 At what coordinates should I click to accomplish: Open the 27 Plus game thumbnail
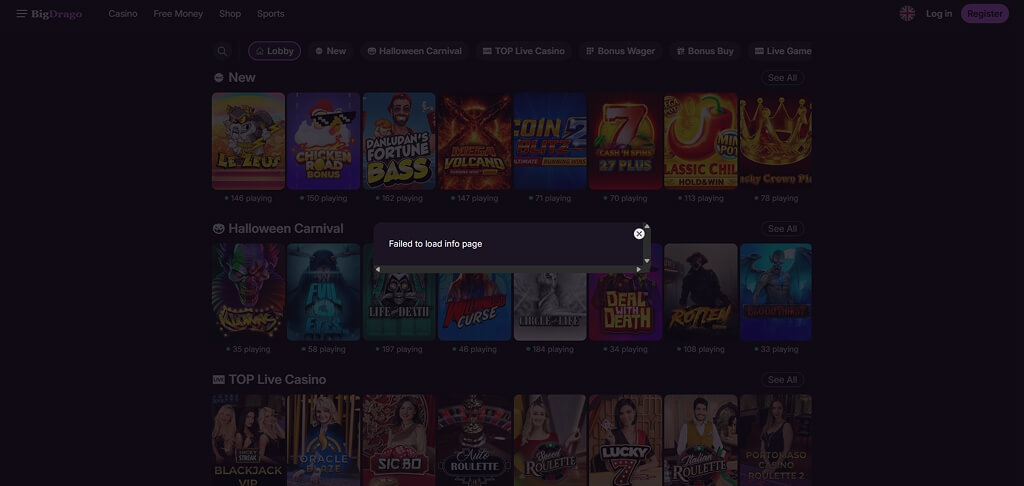[626, 141]
